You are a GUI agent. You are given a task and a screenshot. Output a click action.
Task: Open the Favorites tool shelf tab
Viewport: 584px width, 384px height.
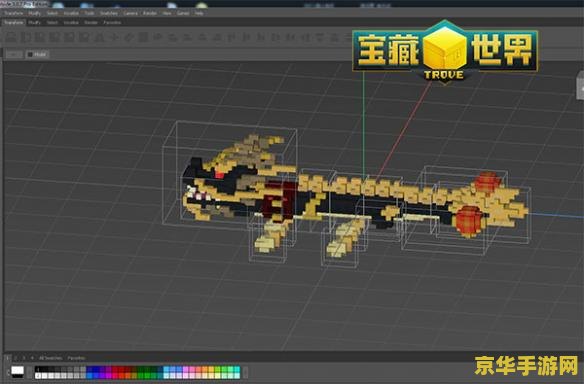112,22
